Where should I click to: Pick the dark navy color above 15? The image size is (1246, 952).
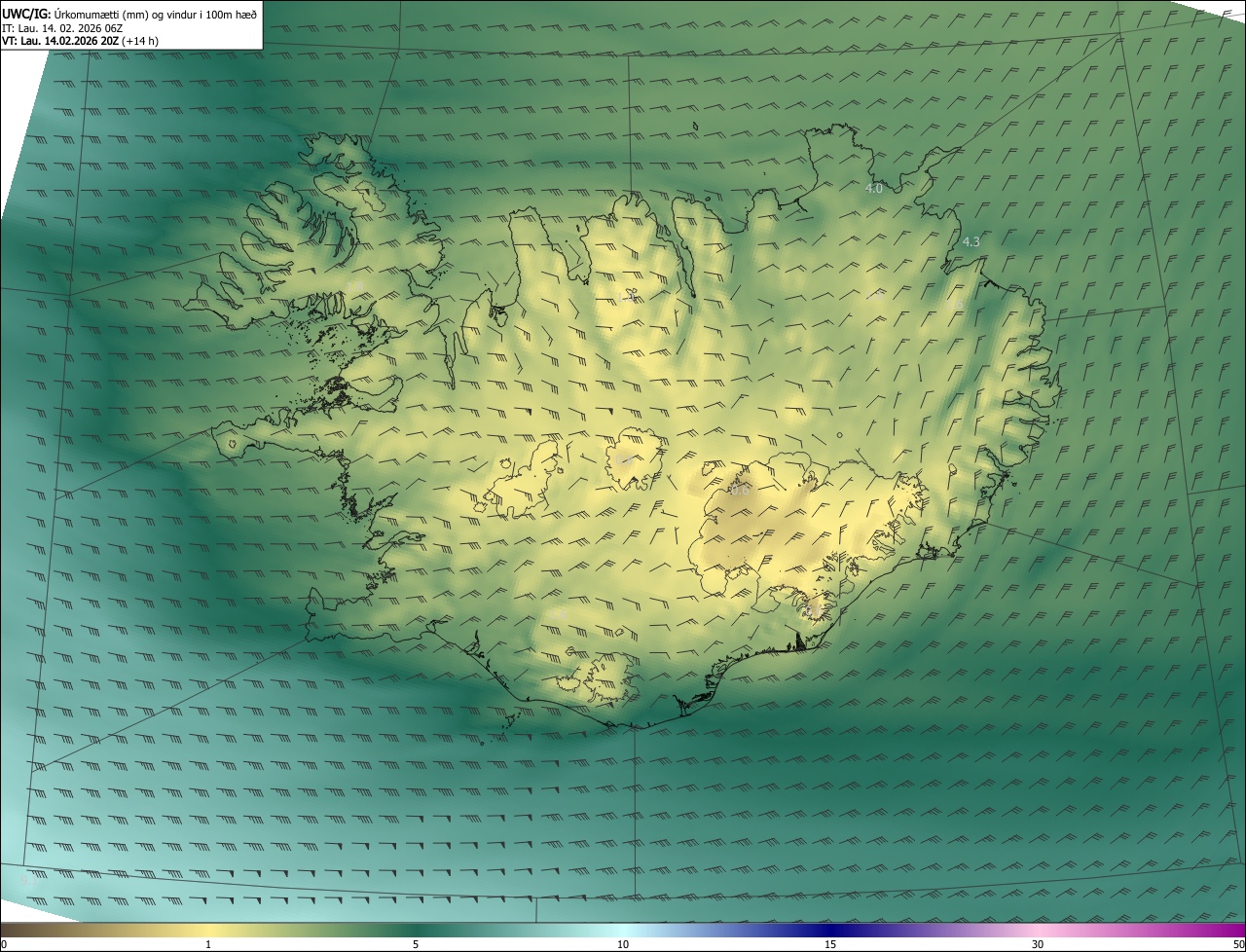click(830, 930)
